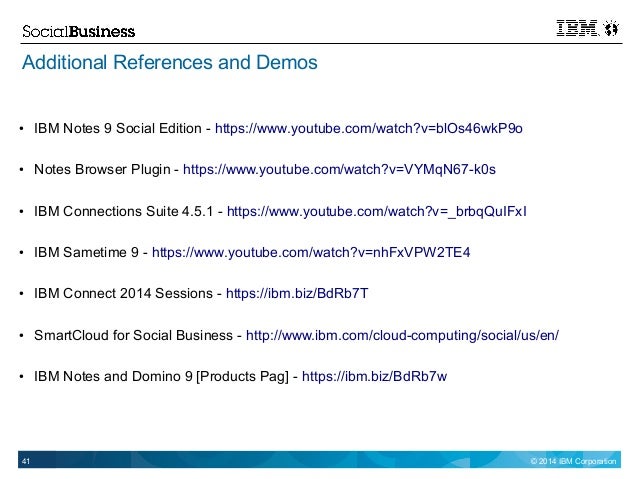
Task: Select the 'Additional References and Demos' title
Action: 170,62
